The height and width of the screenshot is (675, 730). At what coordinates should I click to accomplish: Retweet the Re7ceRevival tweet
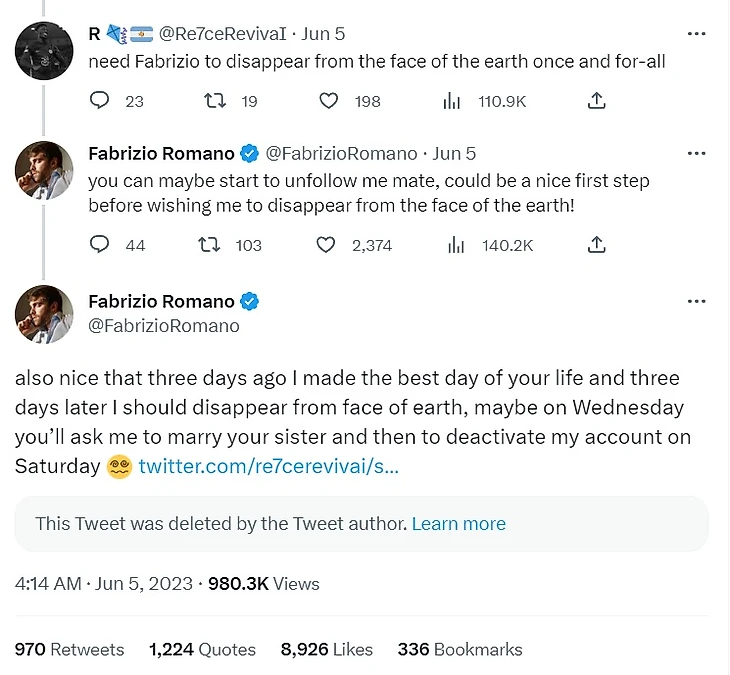[215, 101]
